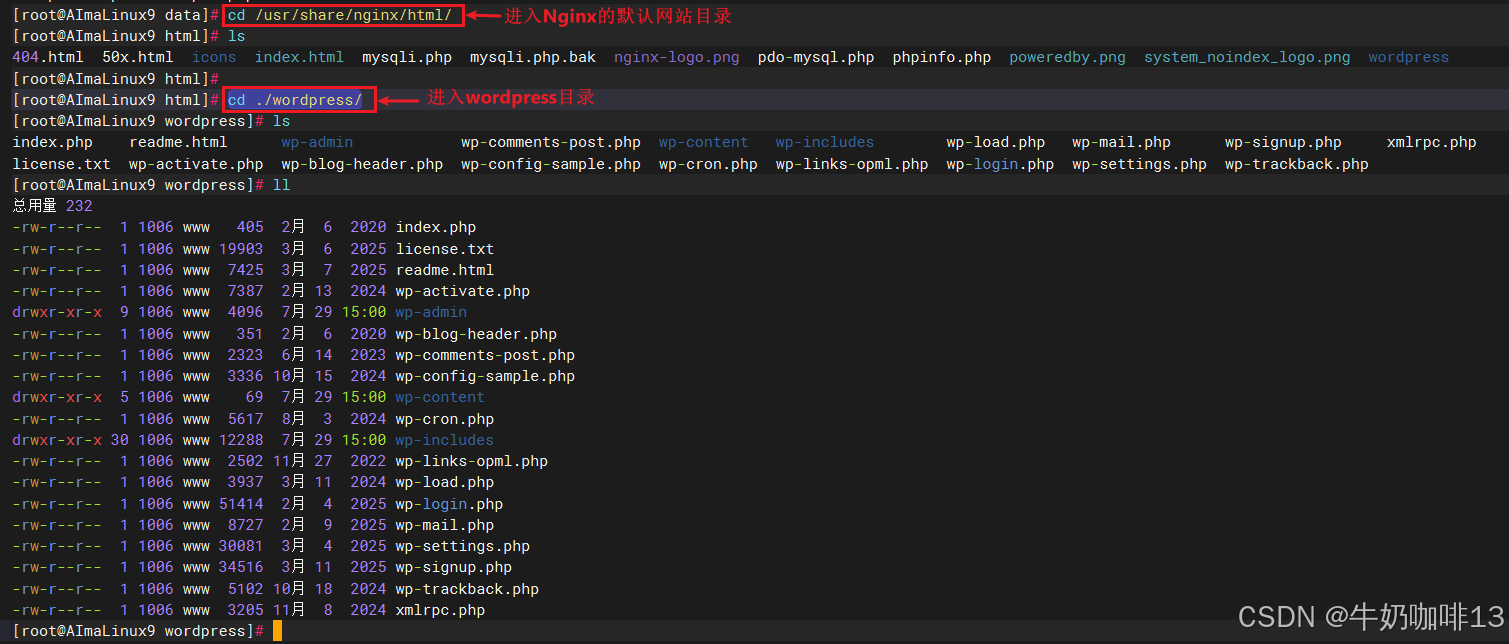Select size 405 of index.php
Viewport: 1509px width, 644px height.
point(250,227)
